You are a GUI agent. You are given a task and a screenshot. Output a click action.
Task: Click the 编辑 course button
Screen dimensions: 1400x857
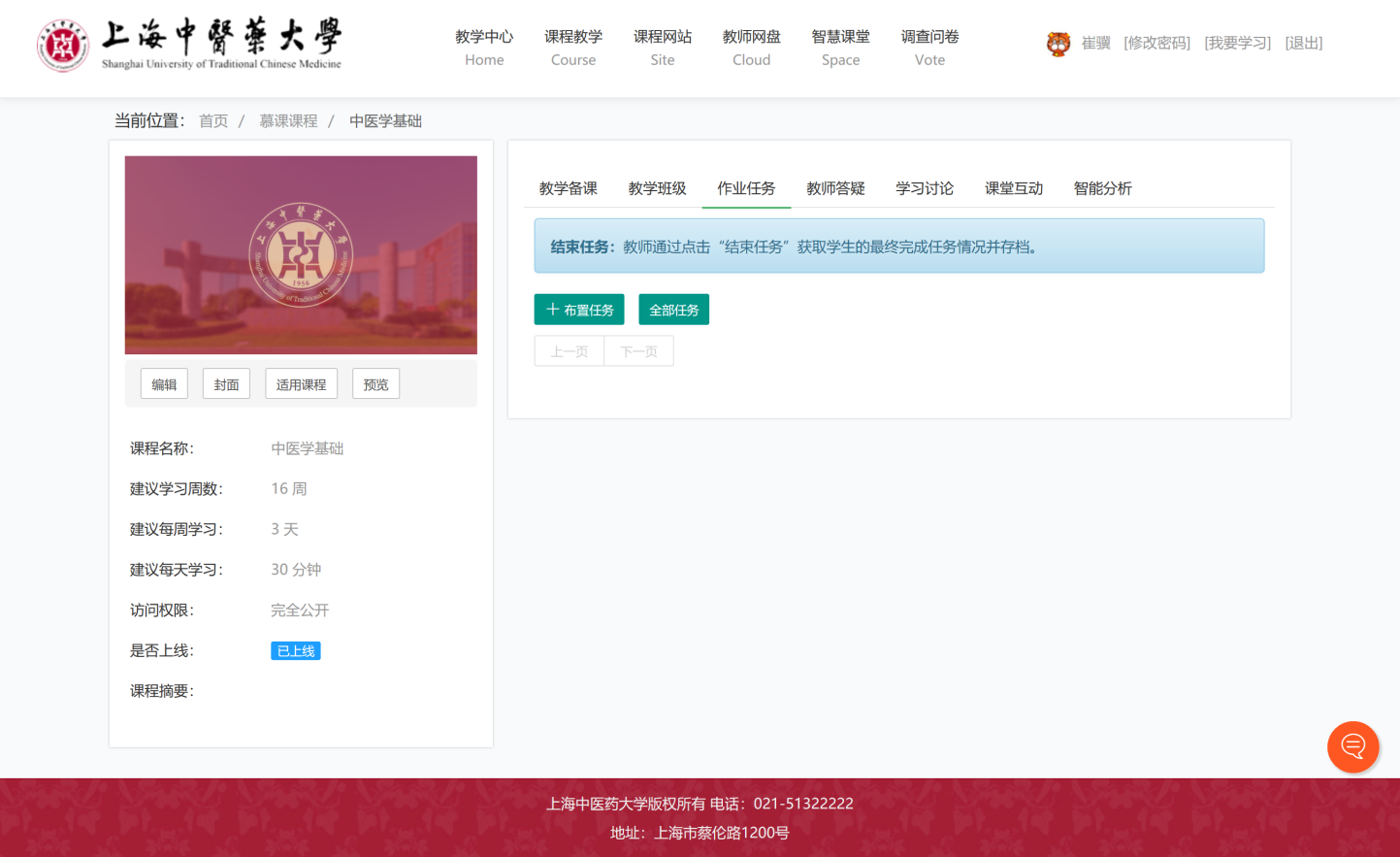(164, 384)
